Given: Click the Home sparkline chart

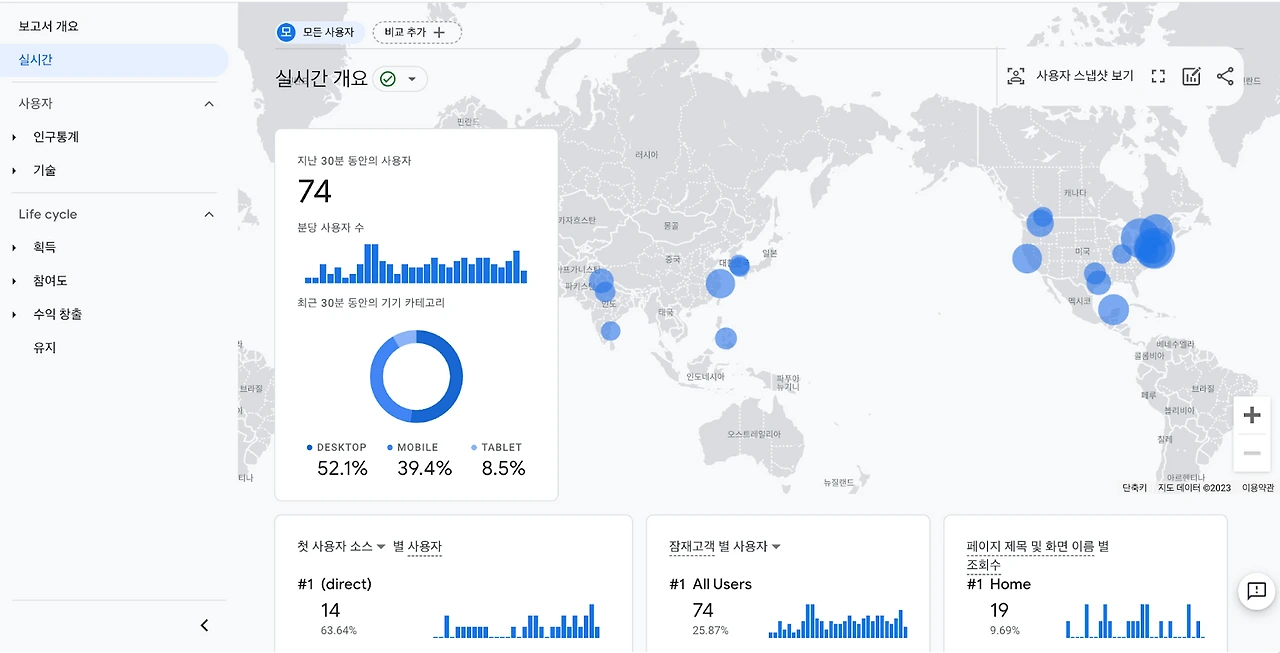Looking at the screenshot, I should [1135, 621].
